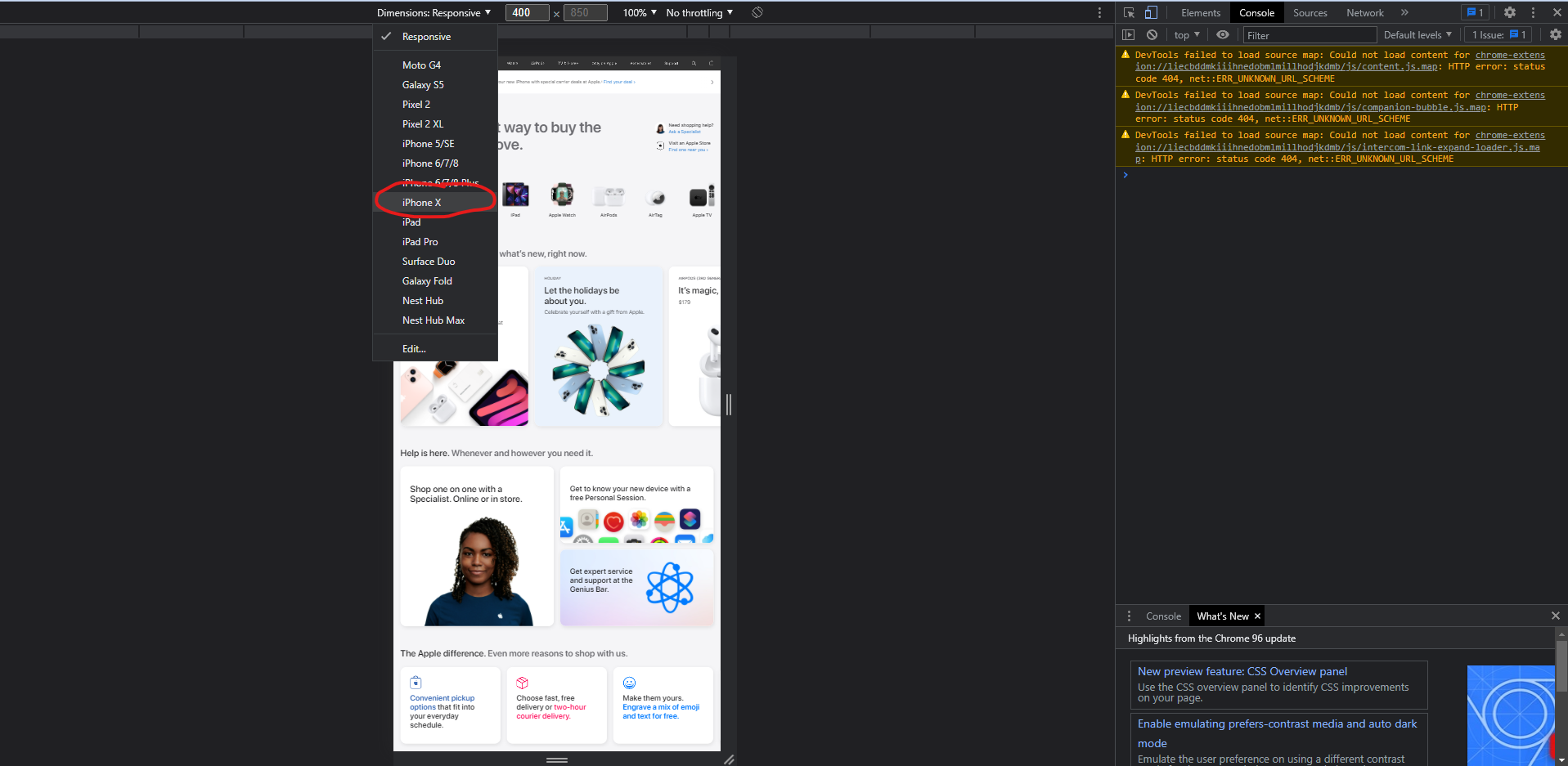Click the viewport right-edge resize handle
The width and height of the screenshot is (1568, 766).
[x=729, y=404]
